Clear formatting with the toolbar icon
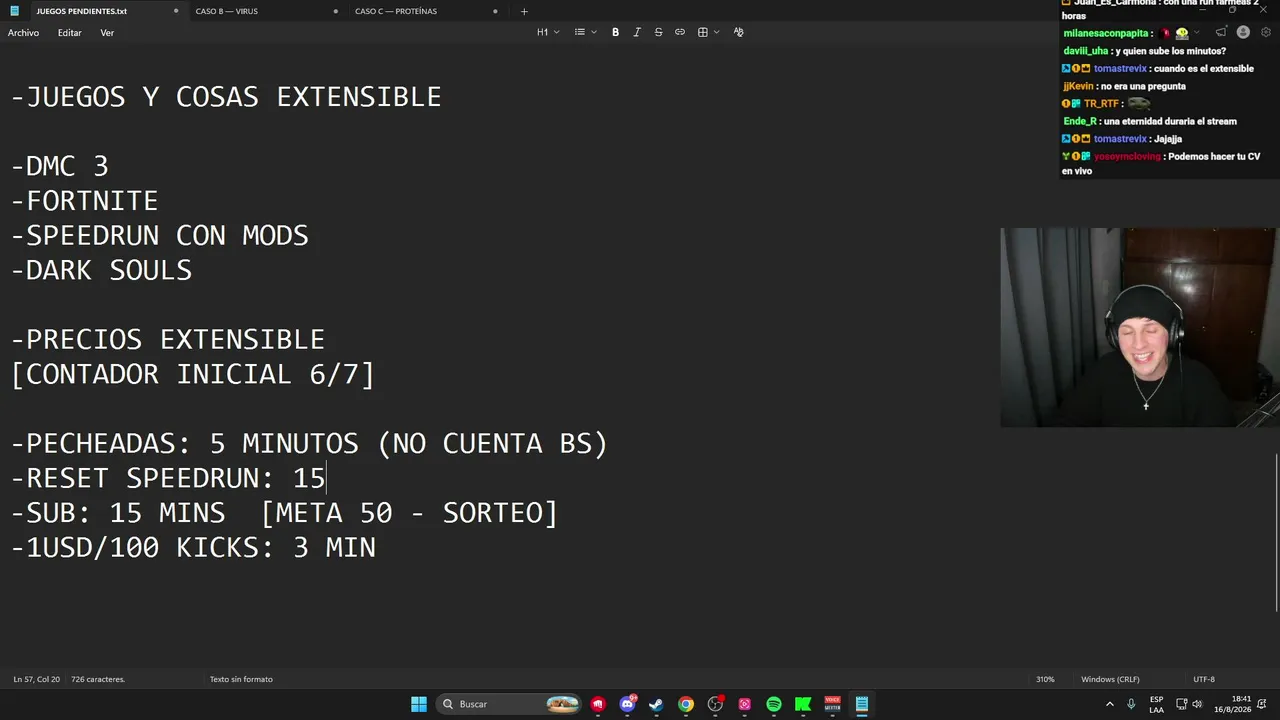The height and width of the screenshot is (720, 1280). (x=739, y=32)
